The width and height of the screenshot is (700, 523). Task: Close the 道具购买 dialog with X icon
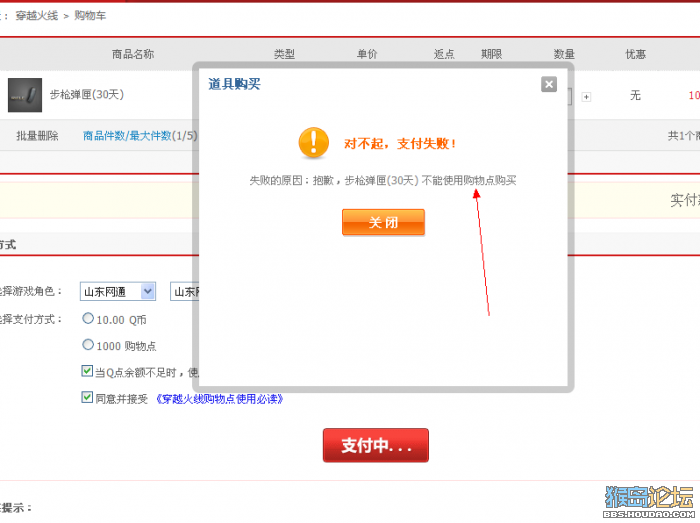coord(549,84)
